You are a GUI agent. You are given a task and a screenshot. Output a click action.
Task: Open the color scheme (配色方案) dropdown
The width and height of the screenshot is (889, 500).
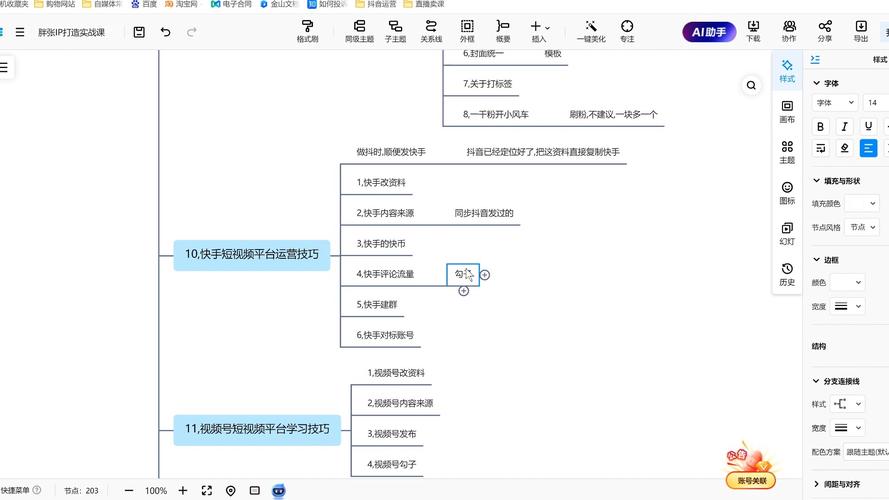pos(866,452)
